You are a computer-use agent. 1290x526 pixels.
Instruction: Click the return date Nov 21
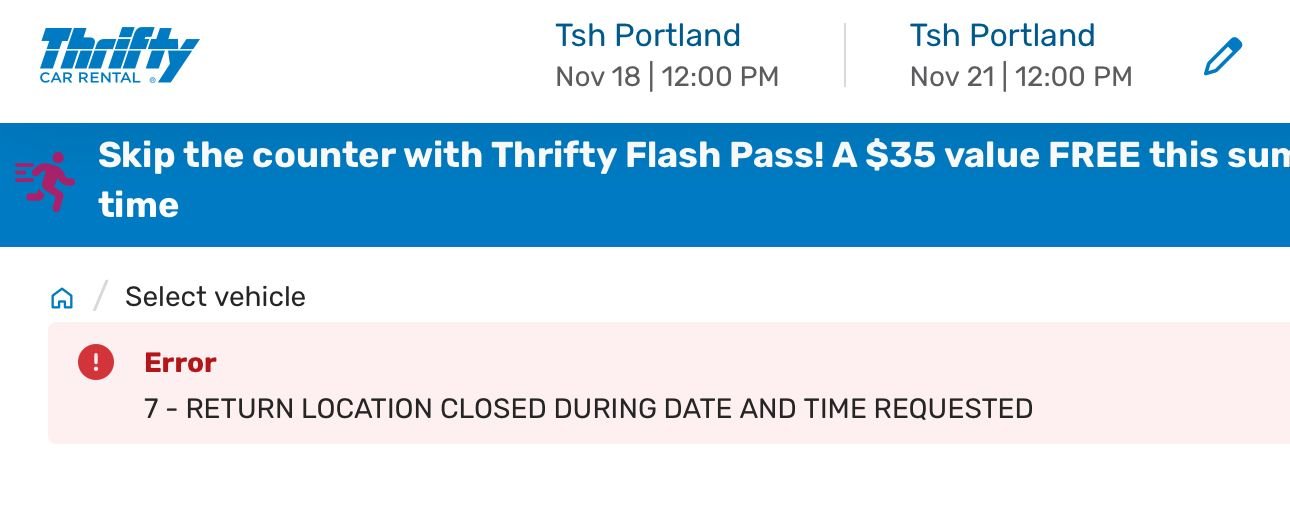[x=951, y=77]
